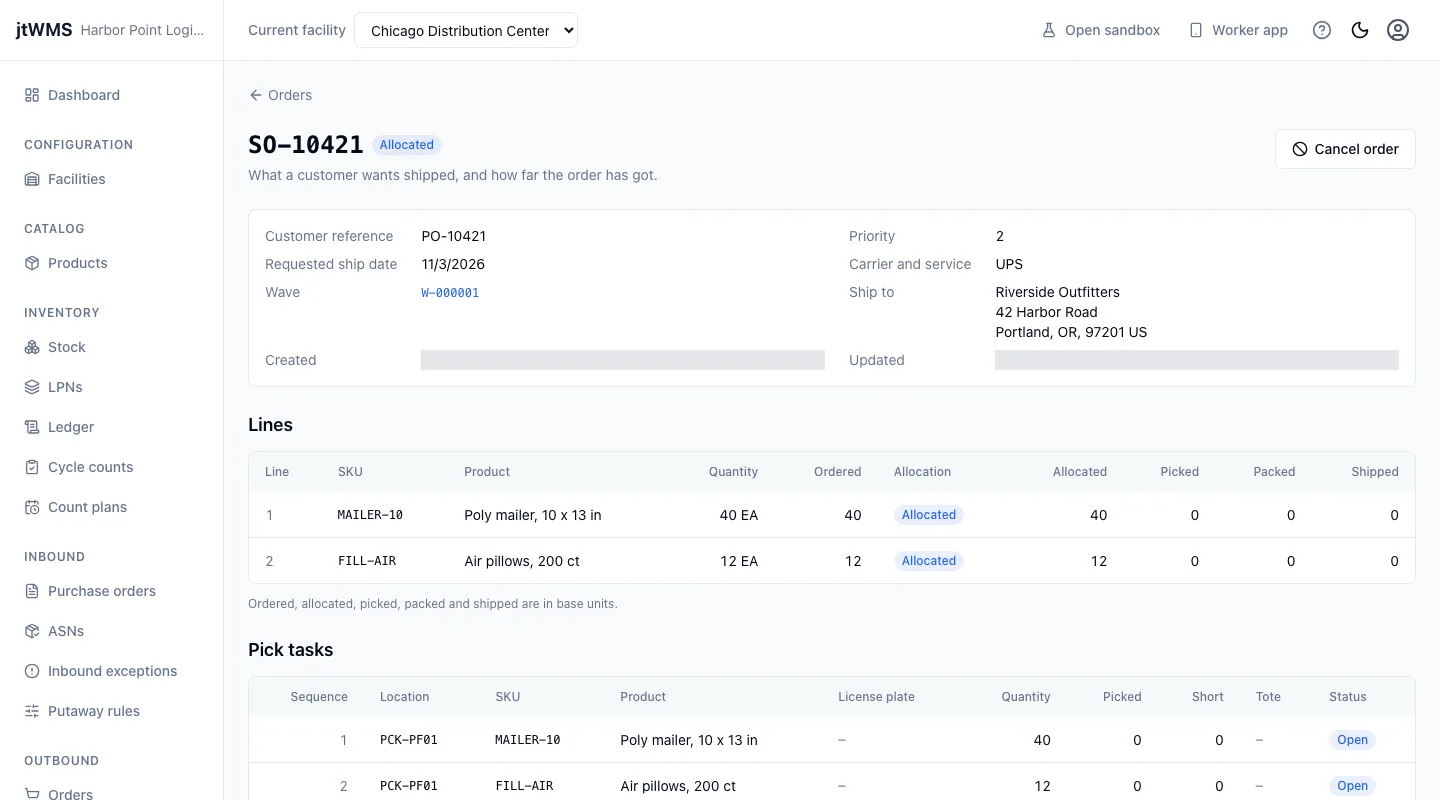Toggle dark mode moon icon
The image size is (1440, 800).
point(1360,30)
